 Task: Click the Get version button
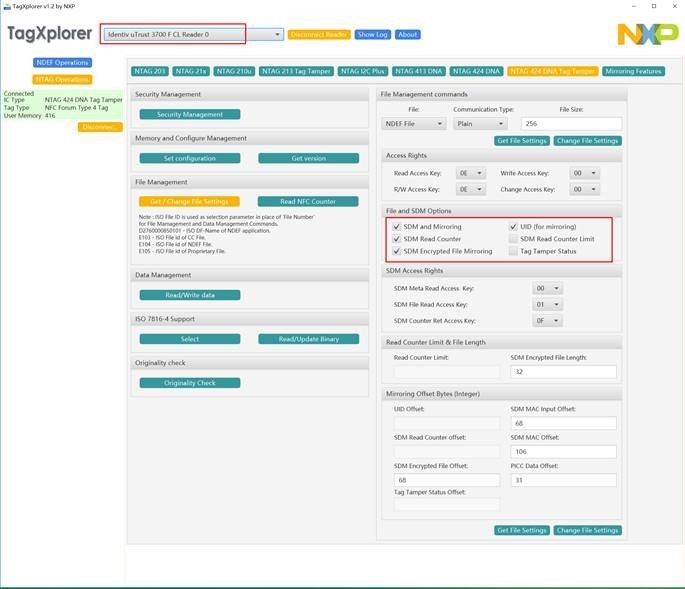[x=308, y=158]
